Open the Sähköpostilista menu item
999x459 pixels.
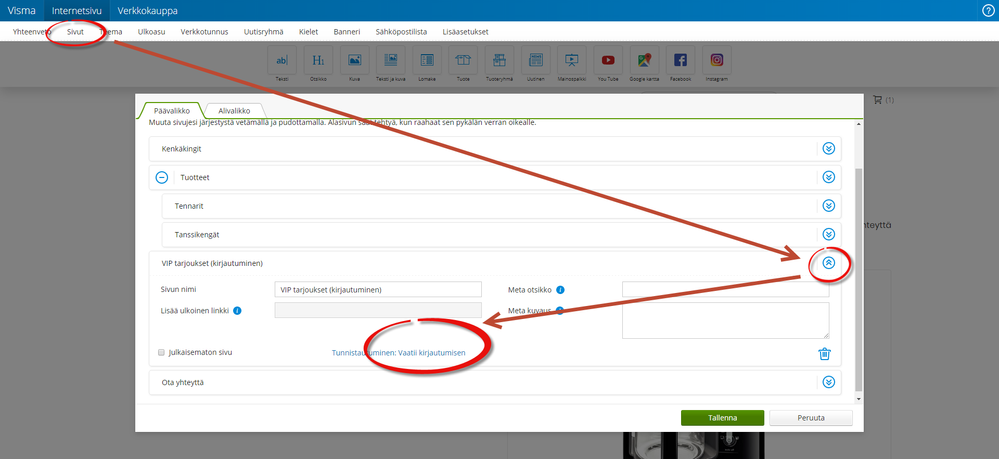pos(401,31)
